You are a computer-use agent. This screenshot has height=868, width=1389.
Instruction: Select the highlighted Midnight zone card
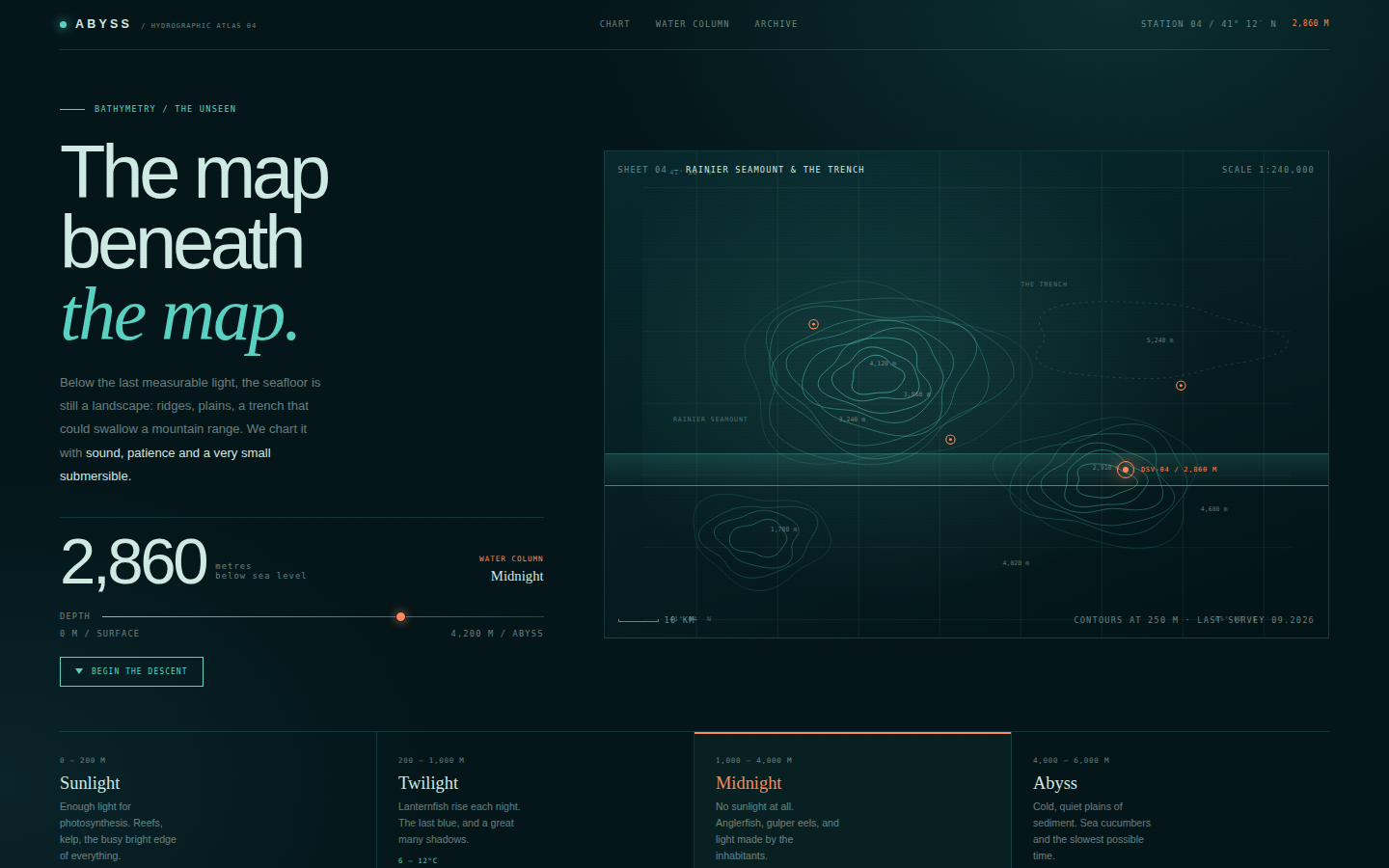tap(853, 800)
